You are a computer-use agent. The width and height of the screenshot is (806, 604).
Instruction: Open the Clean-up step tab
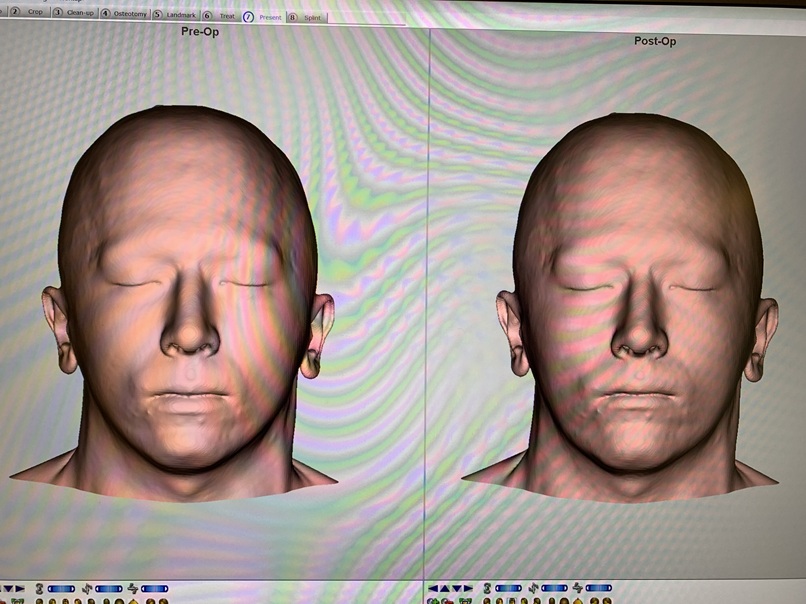(x=75, y=12)
